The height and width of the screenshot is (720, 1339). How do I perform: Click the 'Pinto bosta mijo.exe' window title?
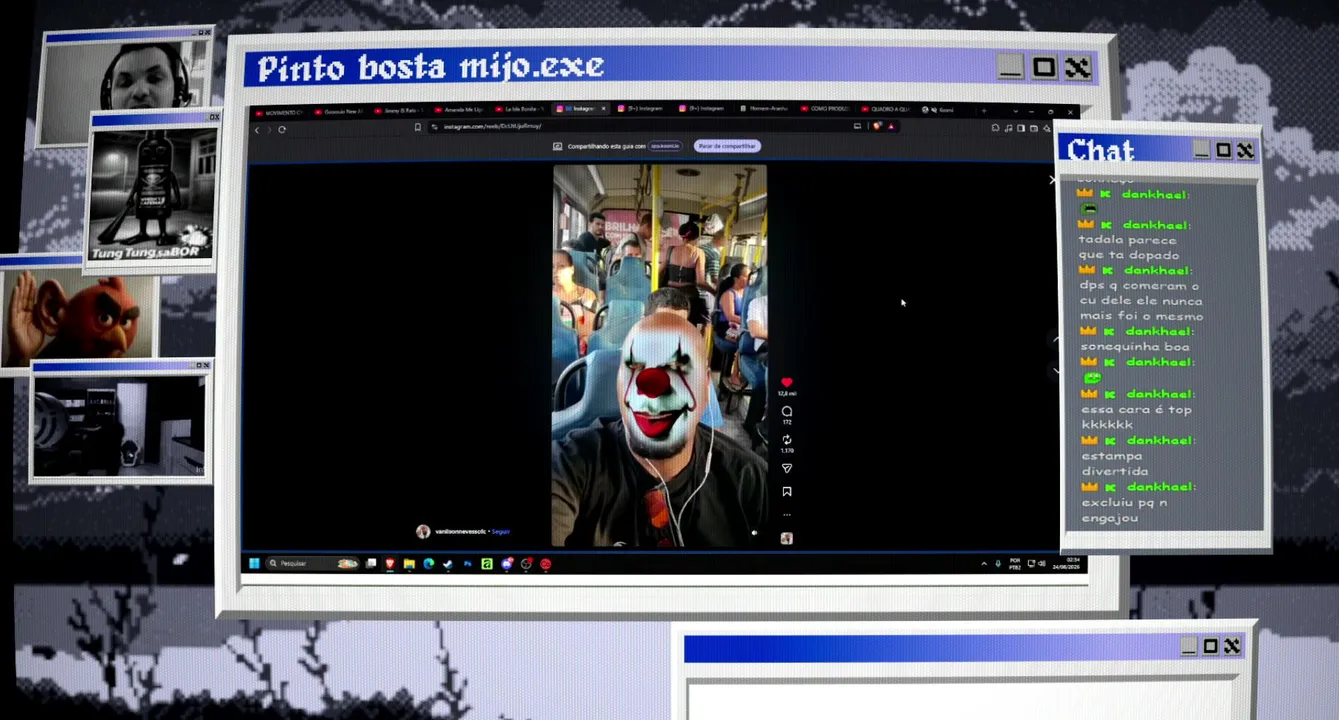(x=431, y=67)
